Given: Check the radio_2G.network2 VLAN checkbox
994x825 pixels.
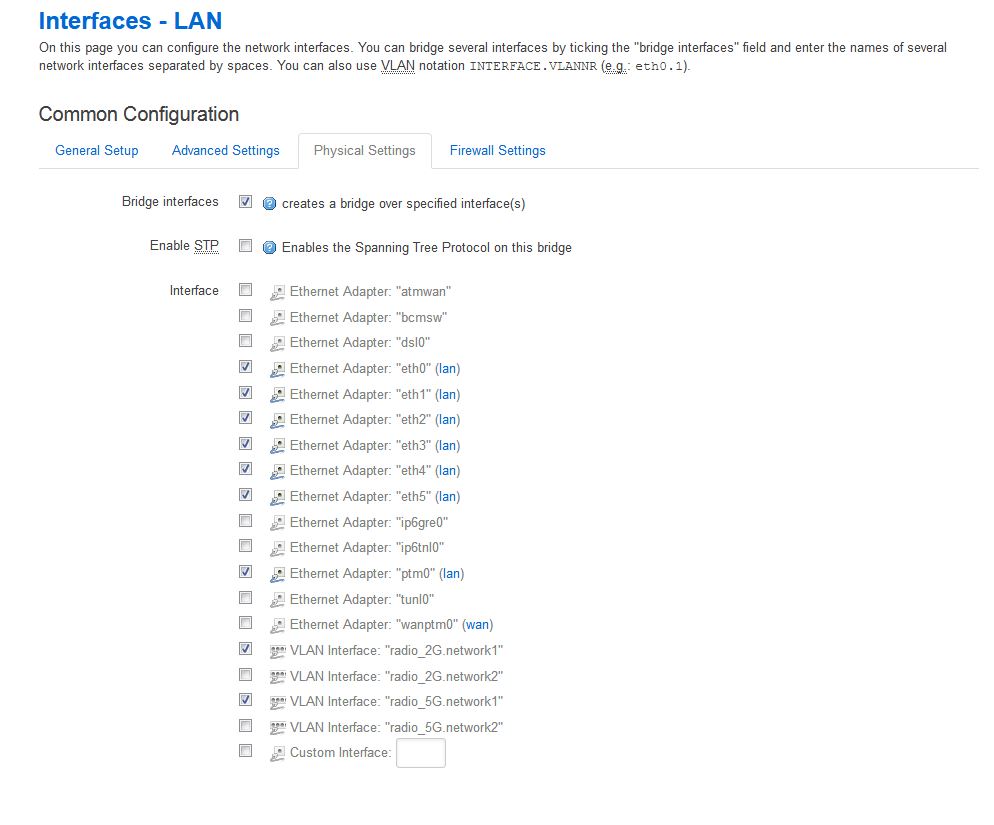Looking at the screenshot, I should (x=245, y=674).
